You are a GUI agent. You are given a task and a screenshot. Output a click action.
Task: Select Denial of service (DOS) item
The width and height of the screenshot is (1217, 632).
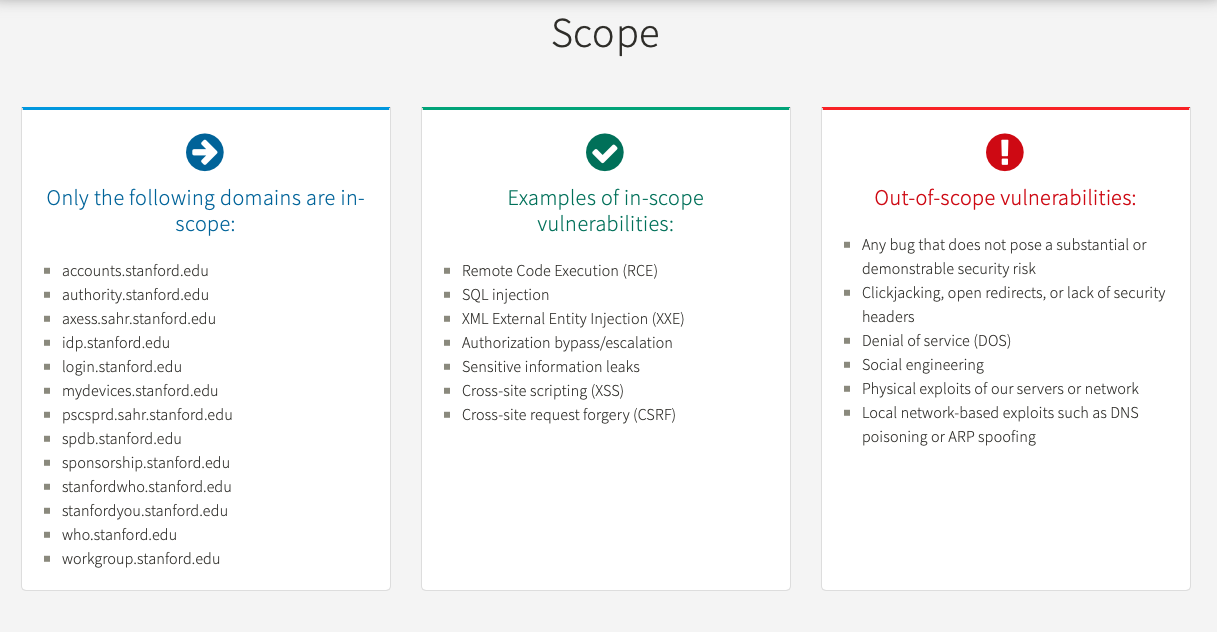pos(936,341)
